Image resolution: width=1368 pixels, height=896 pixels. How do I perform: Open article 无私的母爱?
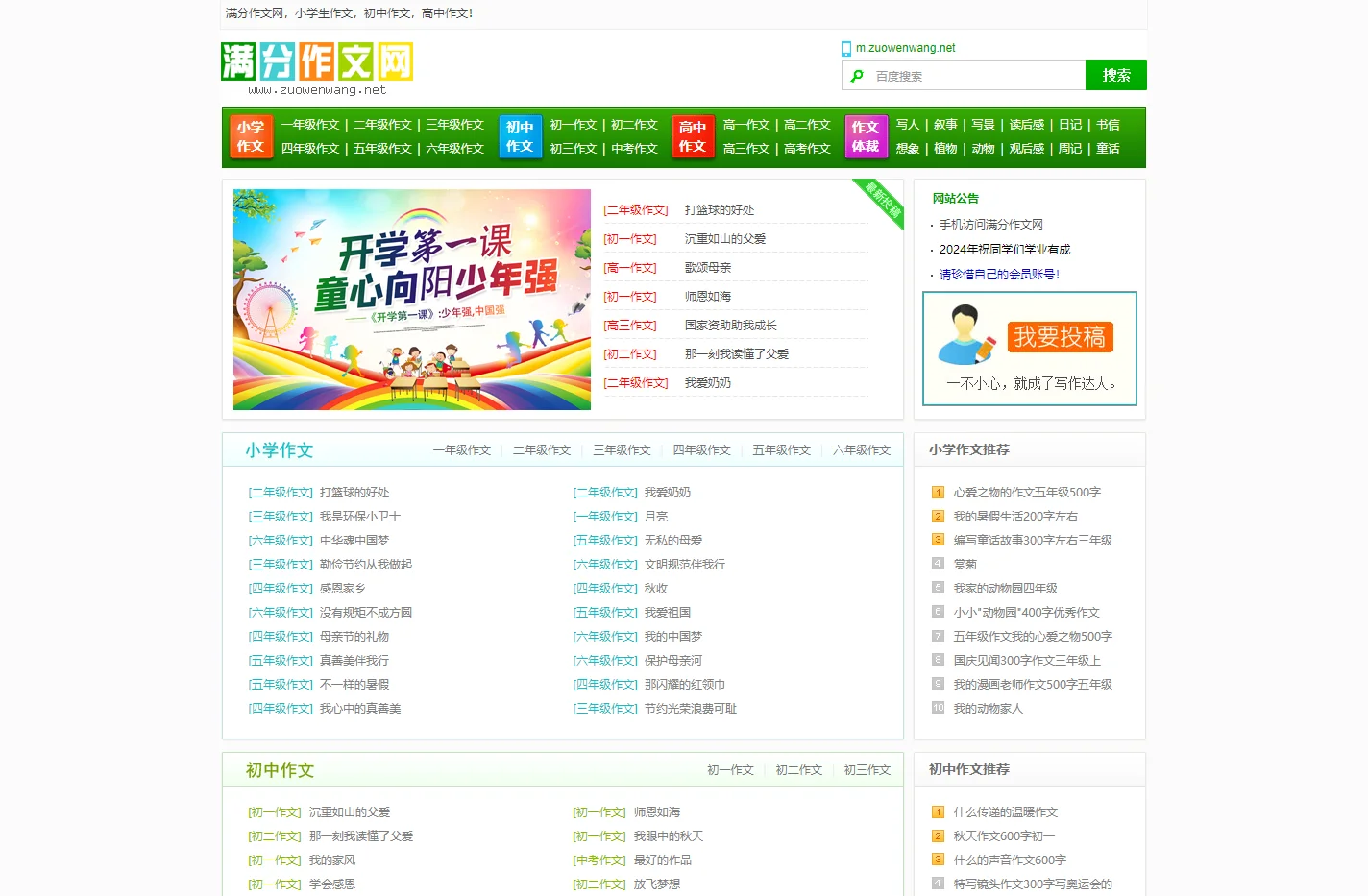click(673, 541)
